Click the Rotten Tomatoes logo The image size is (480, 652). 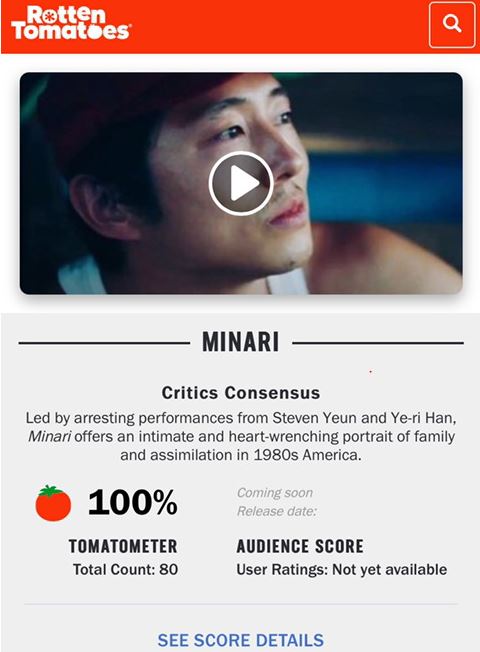pyautogui.click(x=71, y=24)
